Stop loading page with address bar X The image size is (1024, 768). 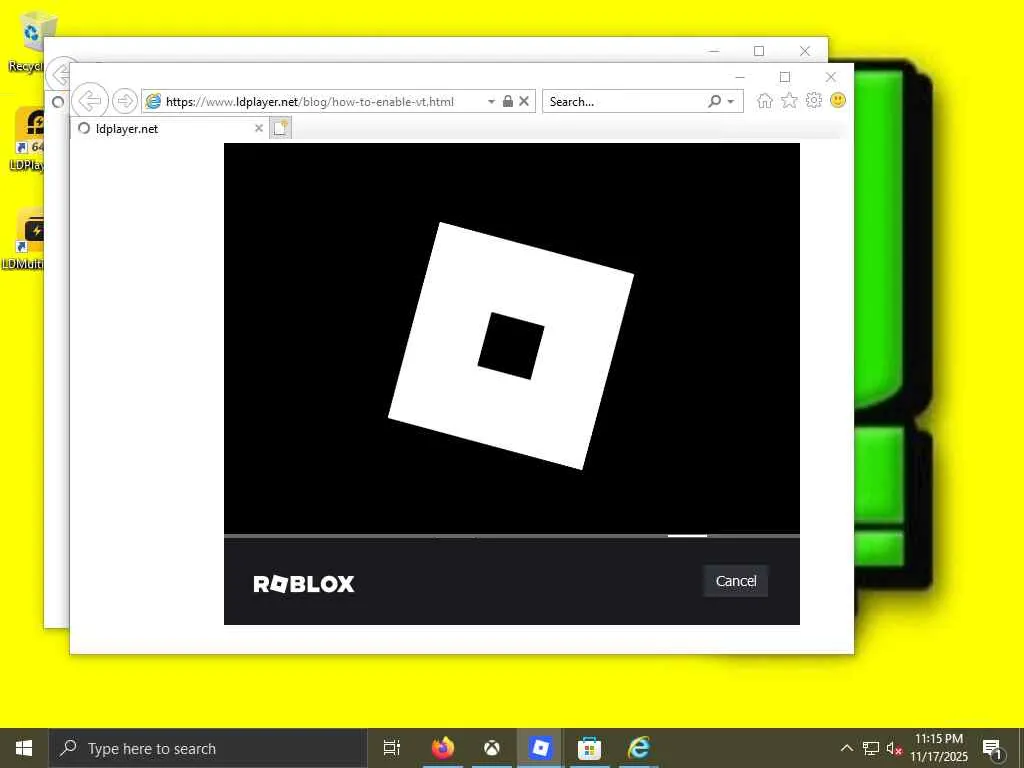524,101
